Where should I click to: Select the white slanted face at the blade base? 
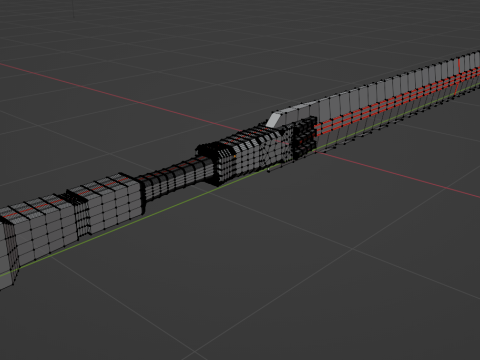coord(274,120)
